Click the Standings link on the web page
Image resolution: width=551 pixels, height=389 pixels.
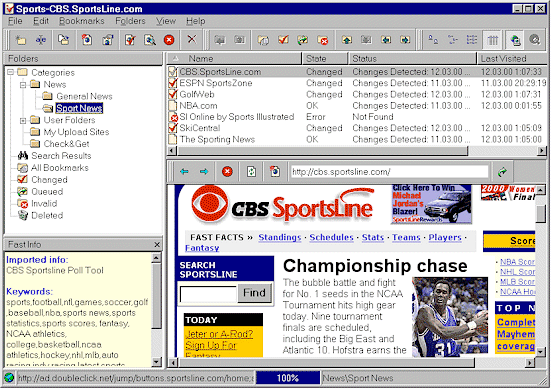tap(280, 238)
